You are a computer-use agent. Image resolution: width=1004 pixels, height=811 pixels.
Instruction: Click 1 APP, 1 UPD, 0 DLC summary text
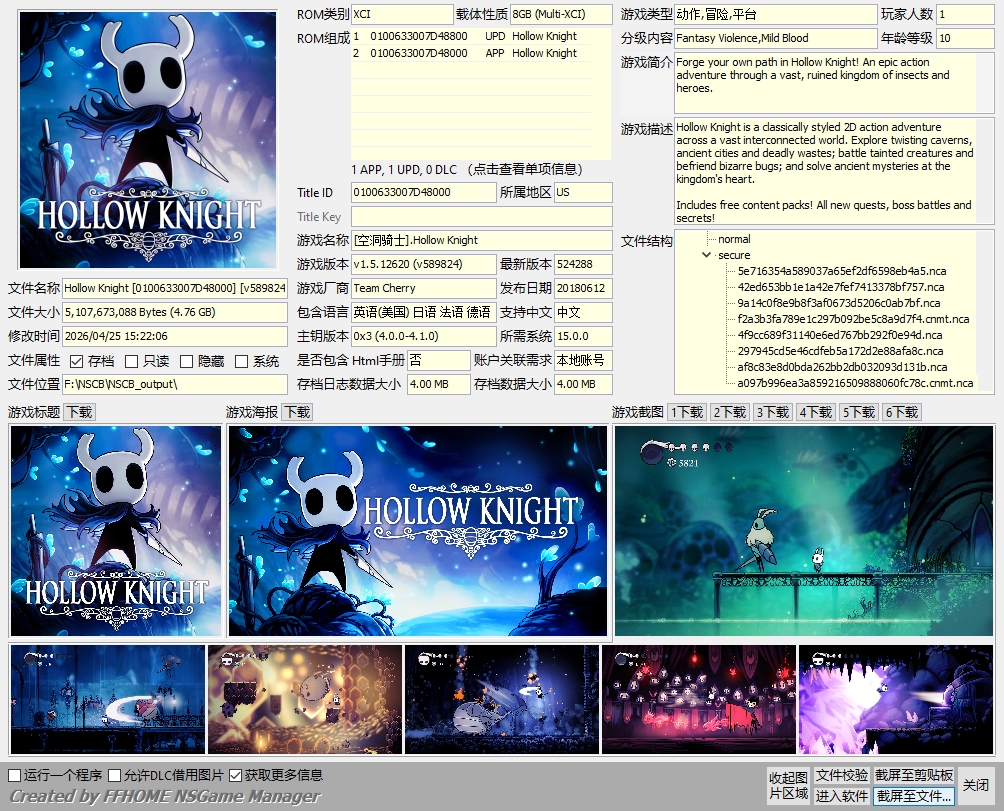(404, 170)
